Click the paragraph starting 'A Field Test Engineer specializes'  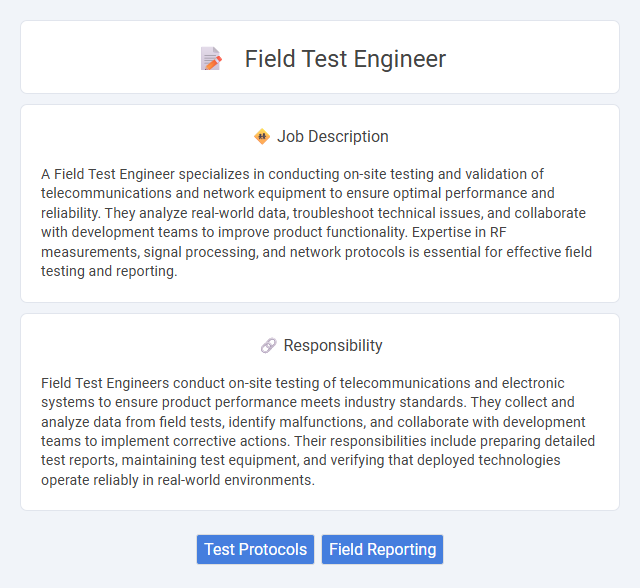[x=316, y=222]
